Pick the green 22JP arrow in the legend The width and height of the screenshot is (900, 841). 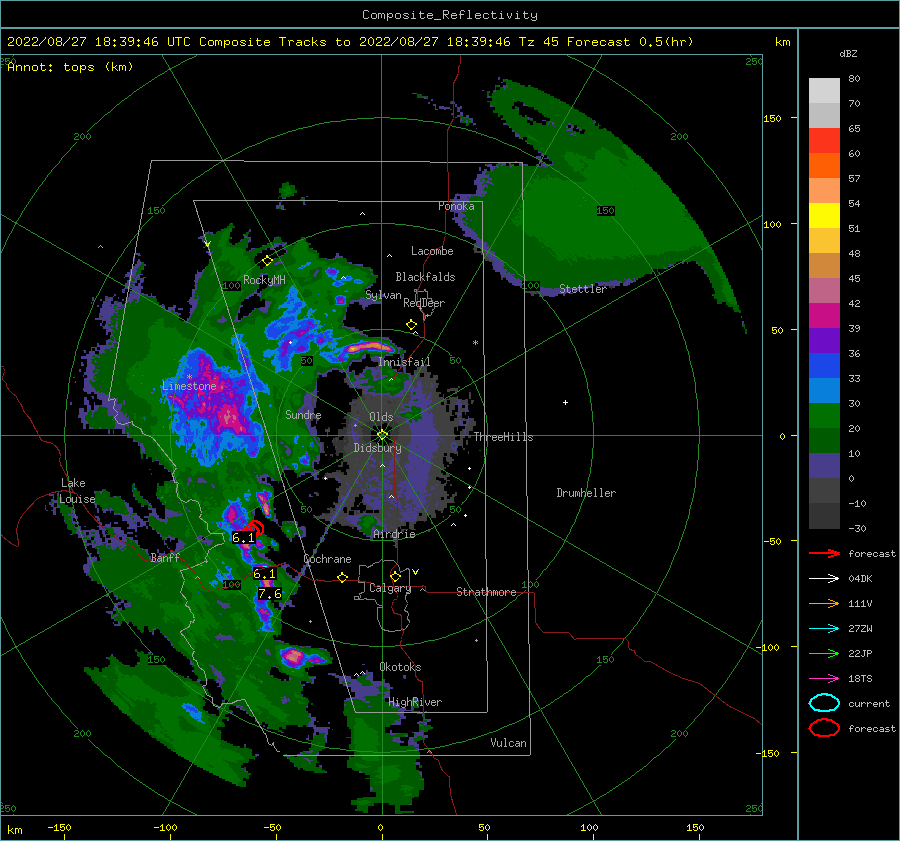tap(824, 653)
